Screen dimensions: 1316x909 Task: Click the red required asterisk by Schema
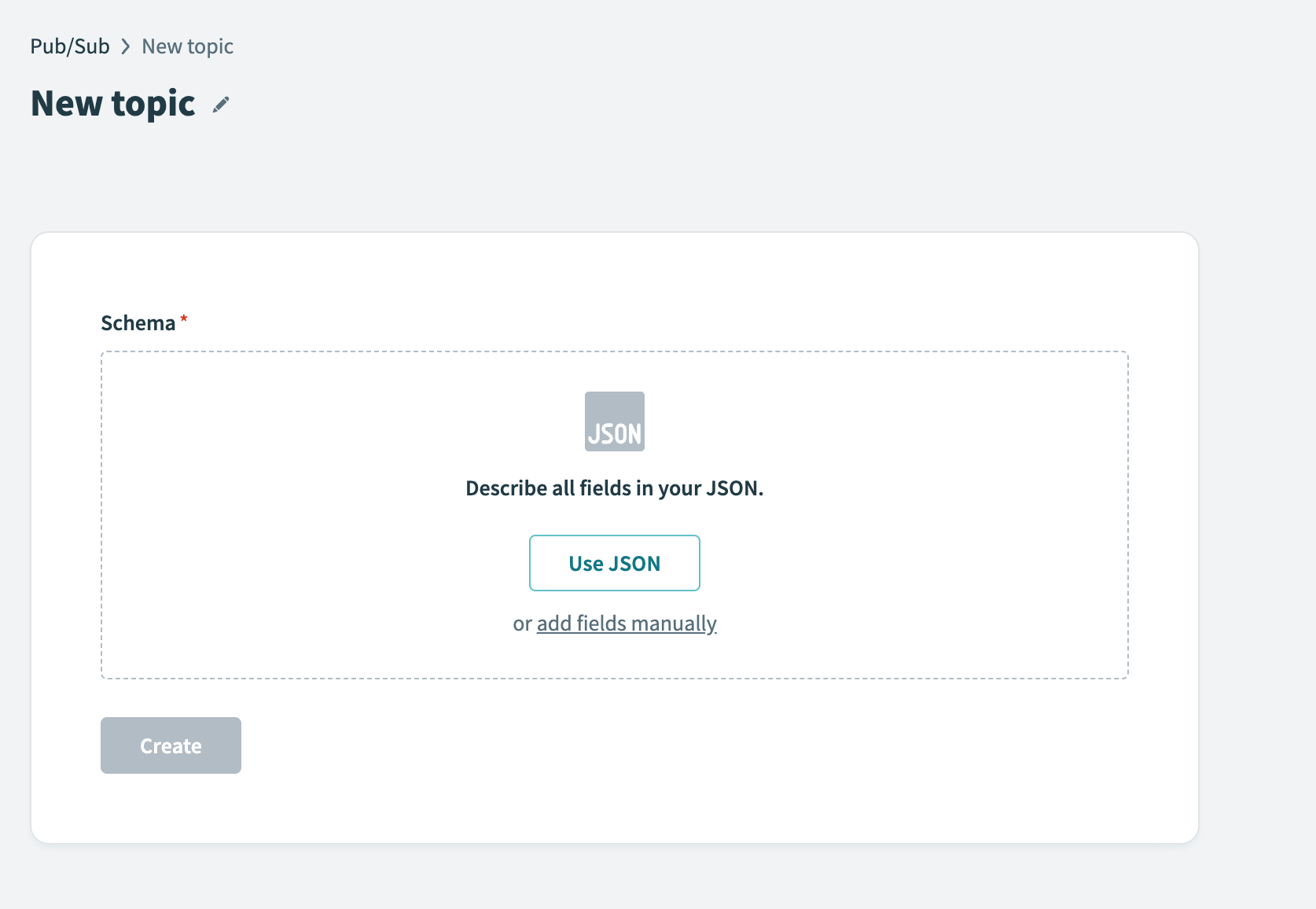point(184,318)
